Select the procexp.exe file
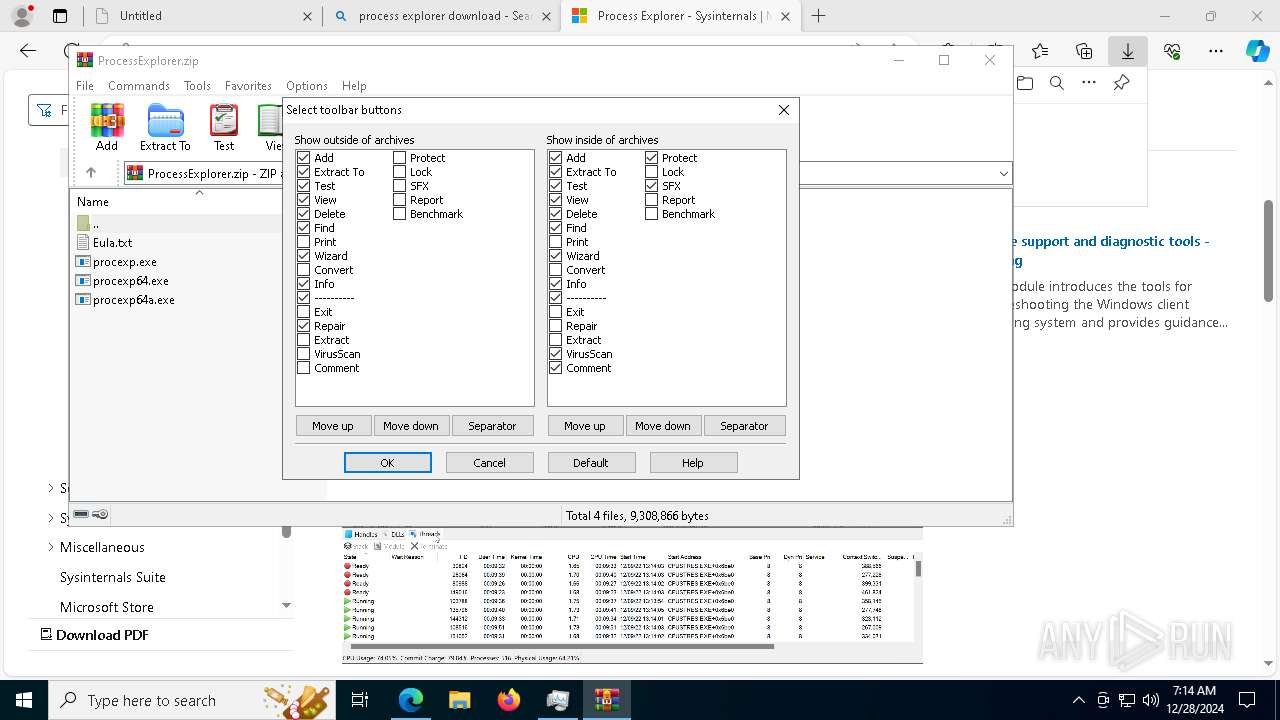Viewport: 1280px width, 720px height. [x=124, y=262]
